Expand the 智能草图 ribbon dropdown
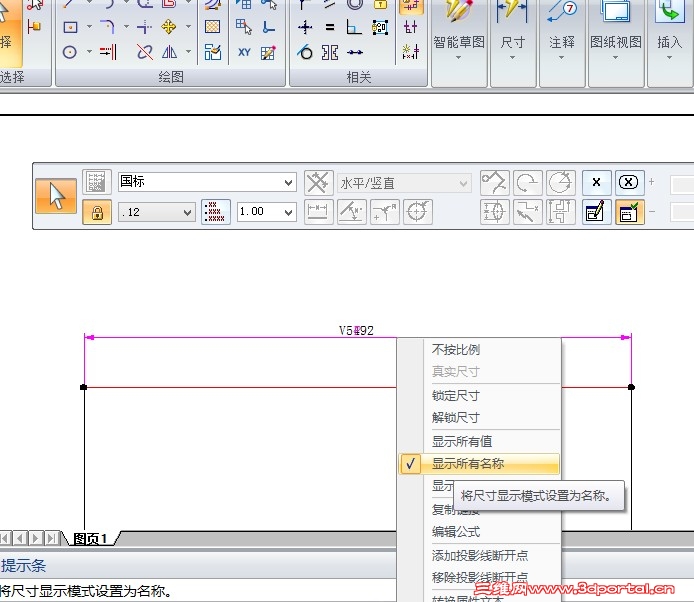 click(x=459, y=58)
